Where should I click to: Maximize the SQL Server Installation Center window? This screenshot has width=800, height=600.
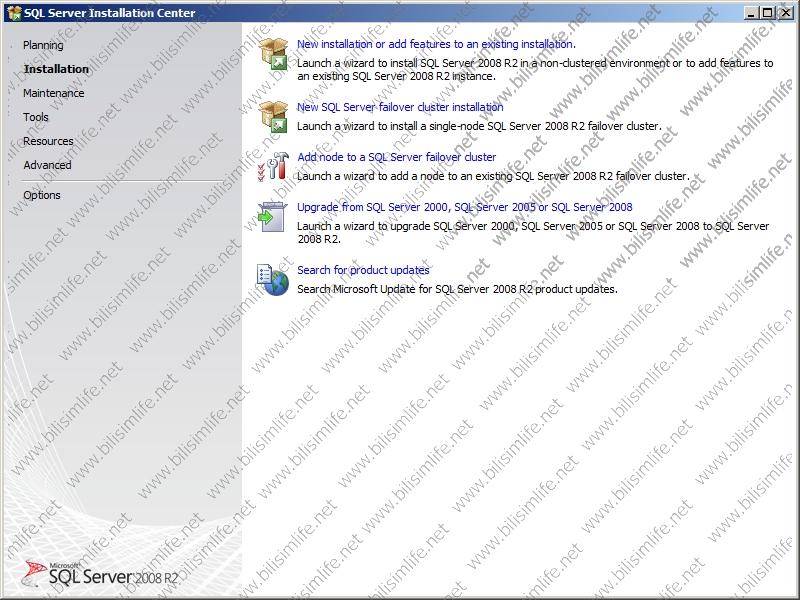pos(767,13)
